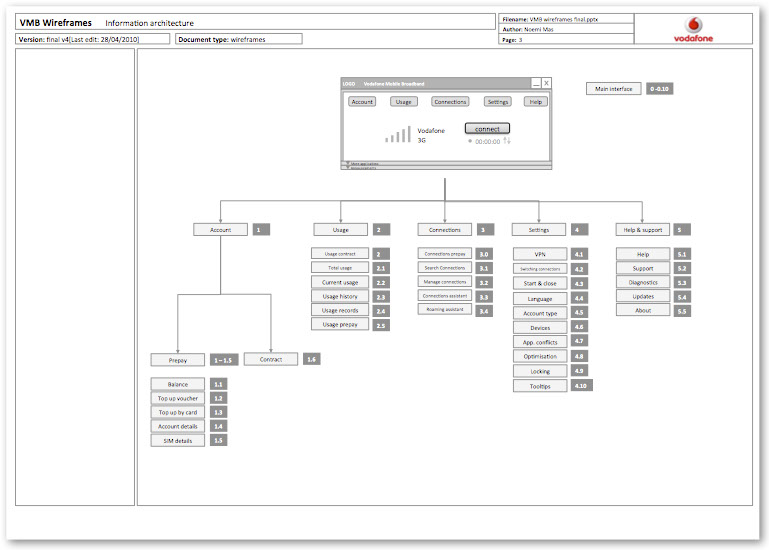Click the Diagnostics box under Help & support

(642, 283)
